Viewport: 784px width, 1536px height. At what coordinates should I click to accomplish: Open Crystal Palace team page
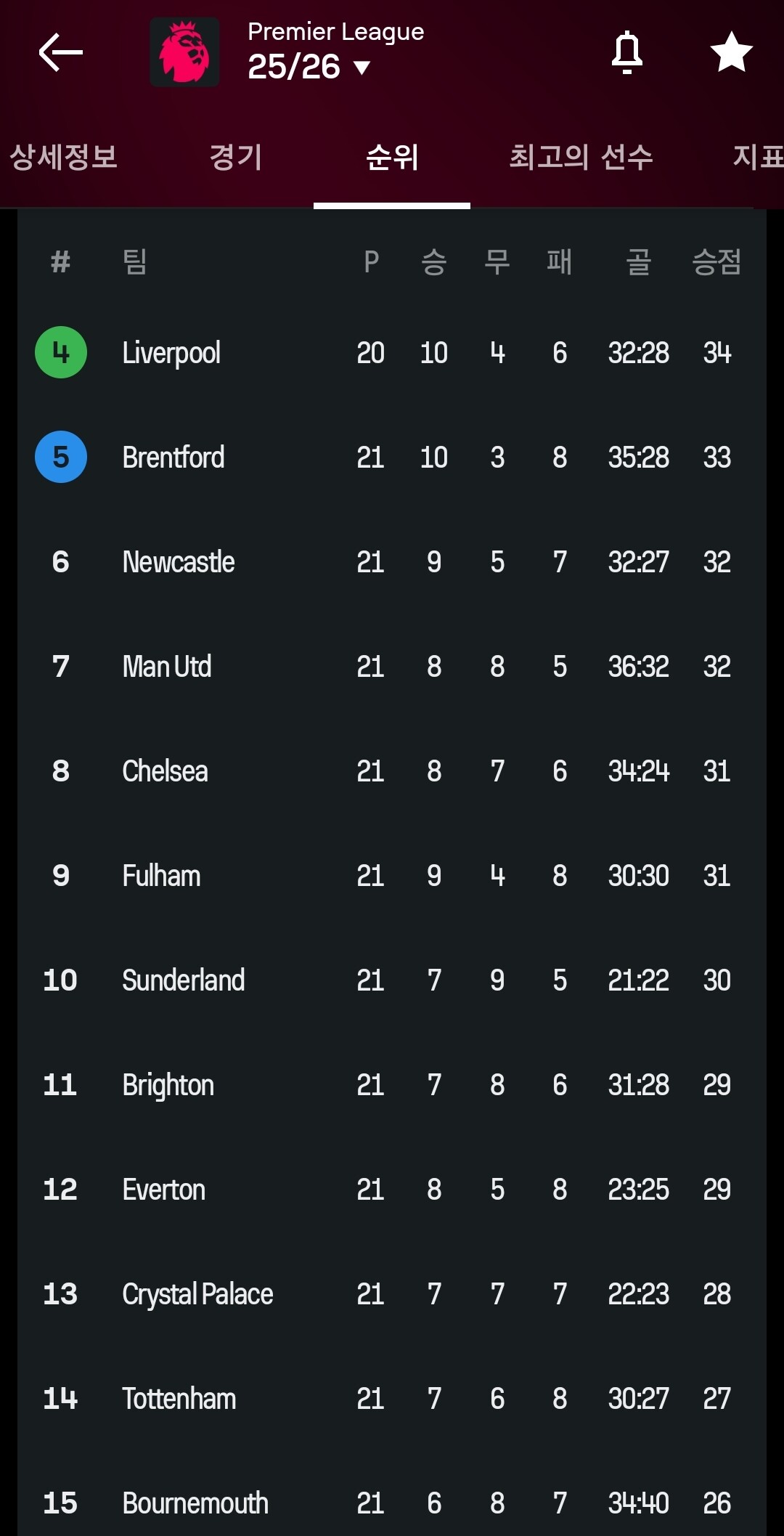click(197, 1294)
